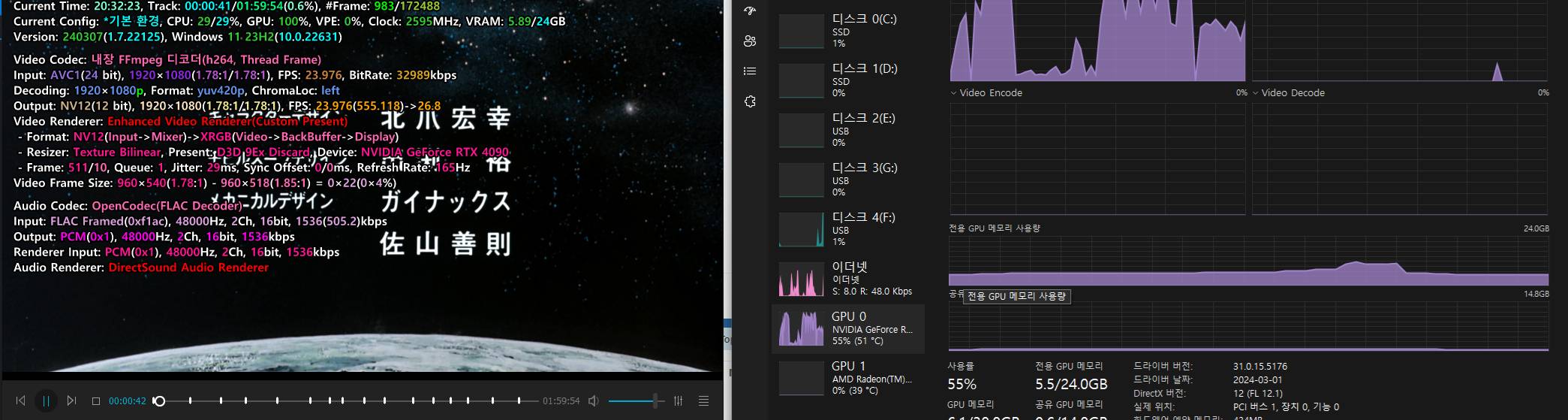
Task: Select 디스크 1(D:) in performance list
Action: click(x=848, y=80)
